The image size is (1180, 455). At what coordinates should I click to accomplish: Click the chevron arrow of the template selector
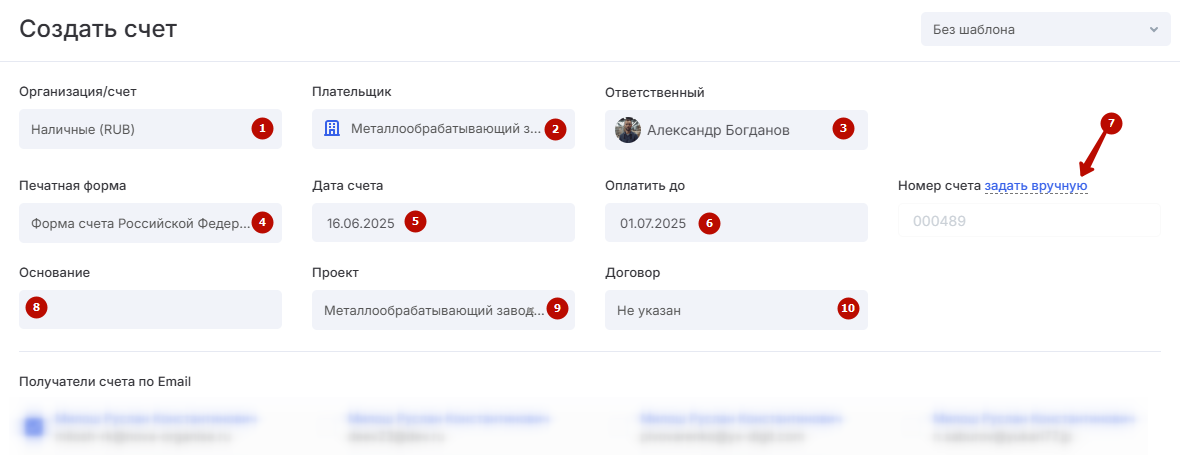coord(1153,30)
